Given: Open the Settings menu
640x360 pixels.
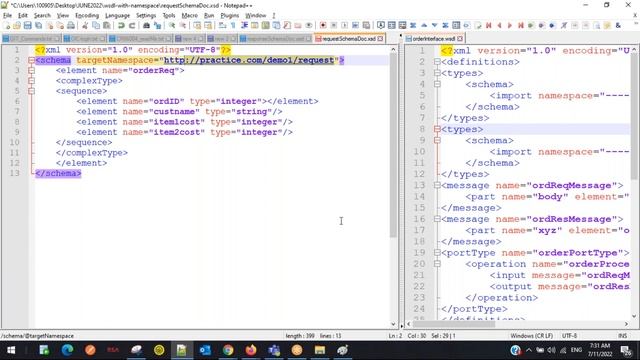Looking at the screenshot, I should tap(146, 16).
